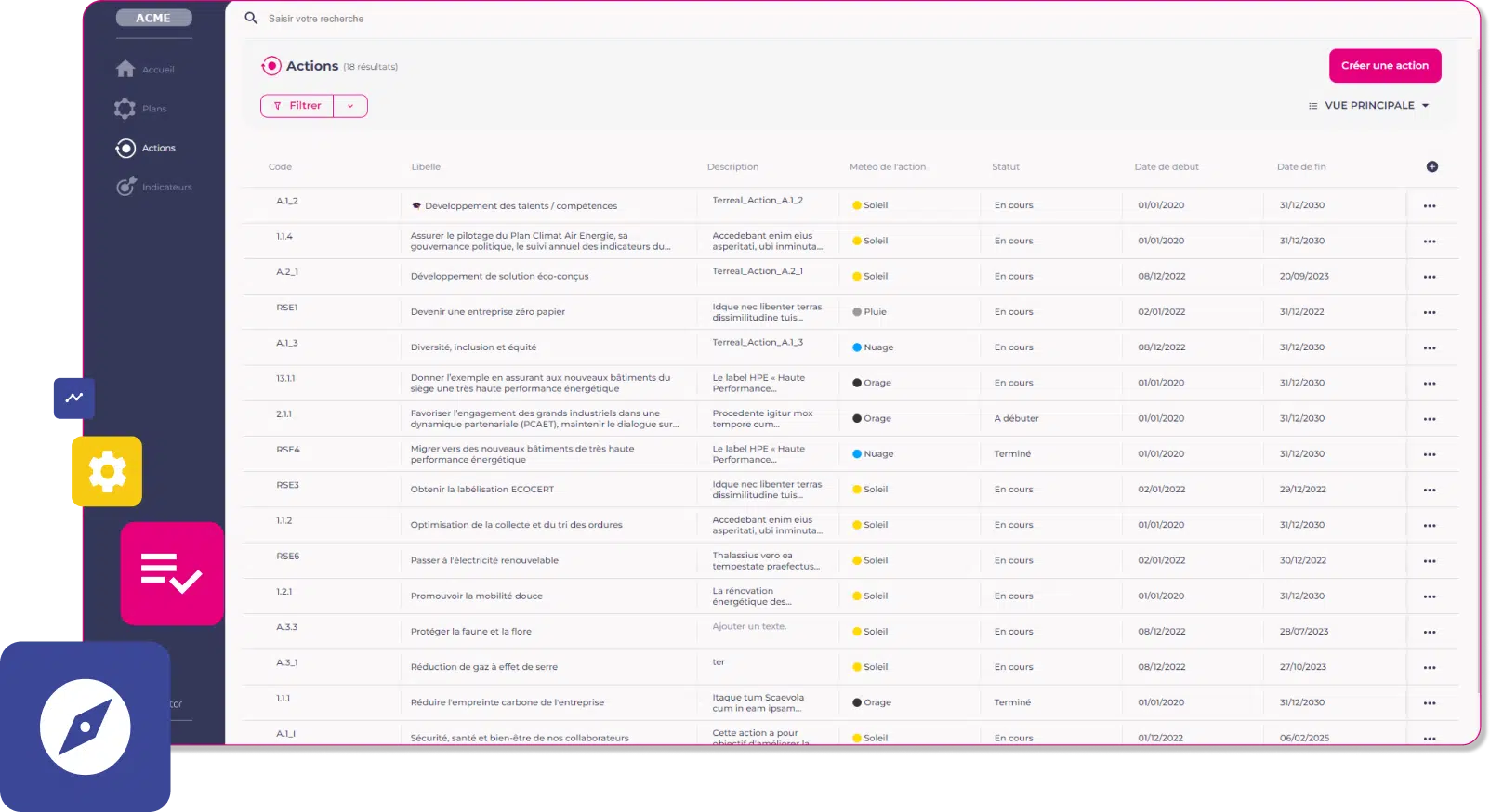Open row menu for action 2.1.1
1490x812 pixels.
[x=1430, y=419]
